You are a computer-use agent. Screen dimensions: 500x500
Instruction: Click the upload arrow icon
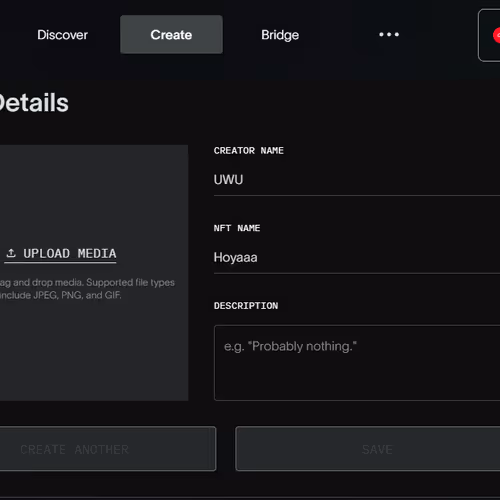[11, 253]
